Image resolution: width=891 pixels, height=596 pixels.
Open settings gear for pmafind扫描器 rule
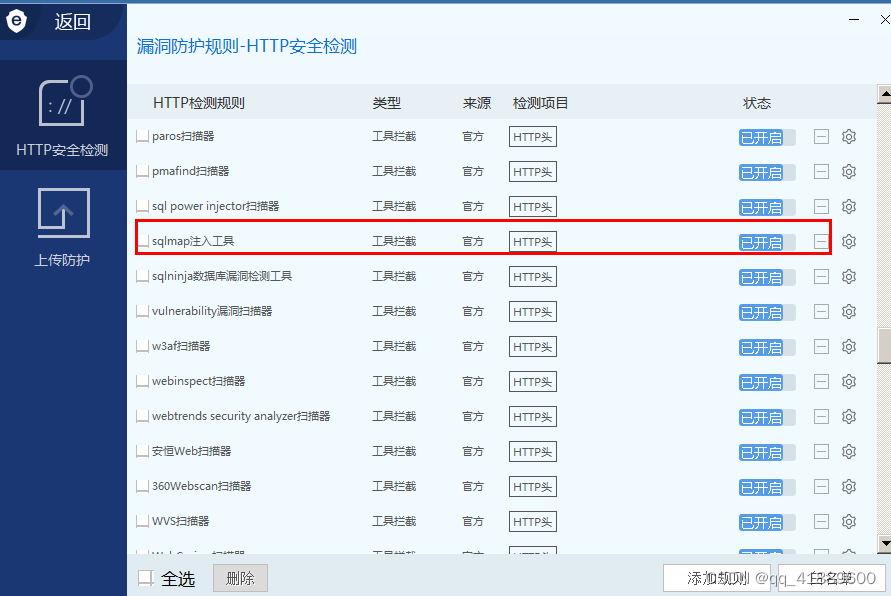click(x=848, y=172)
